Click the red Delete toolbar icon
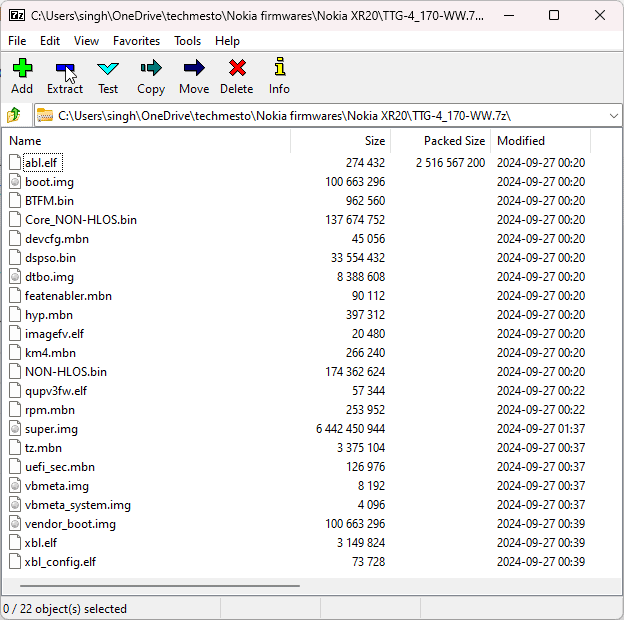Screen dimensions: 624x620 237,76
